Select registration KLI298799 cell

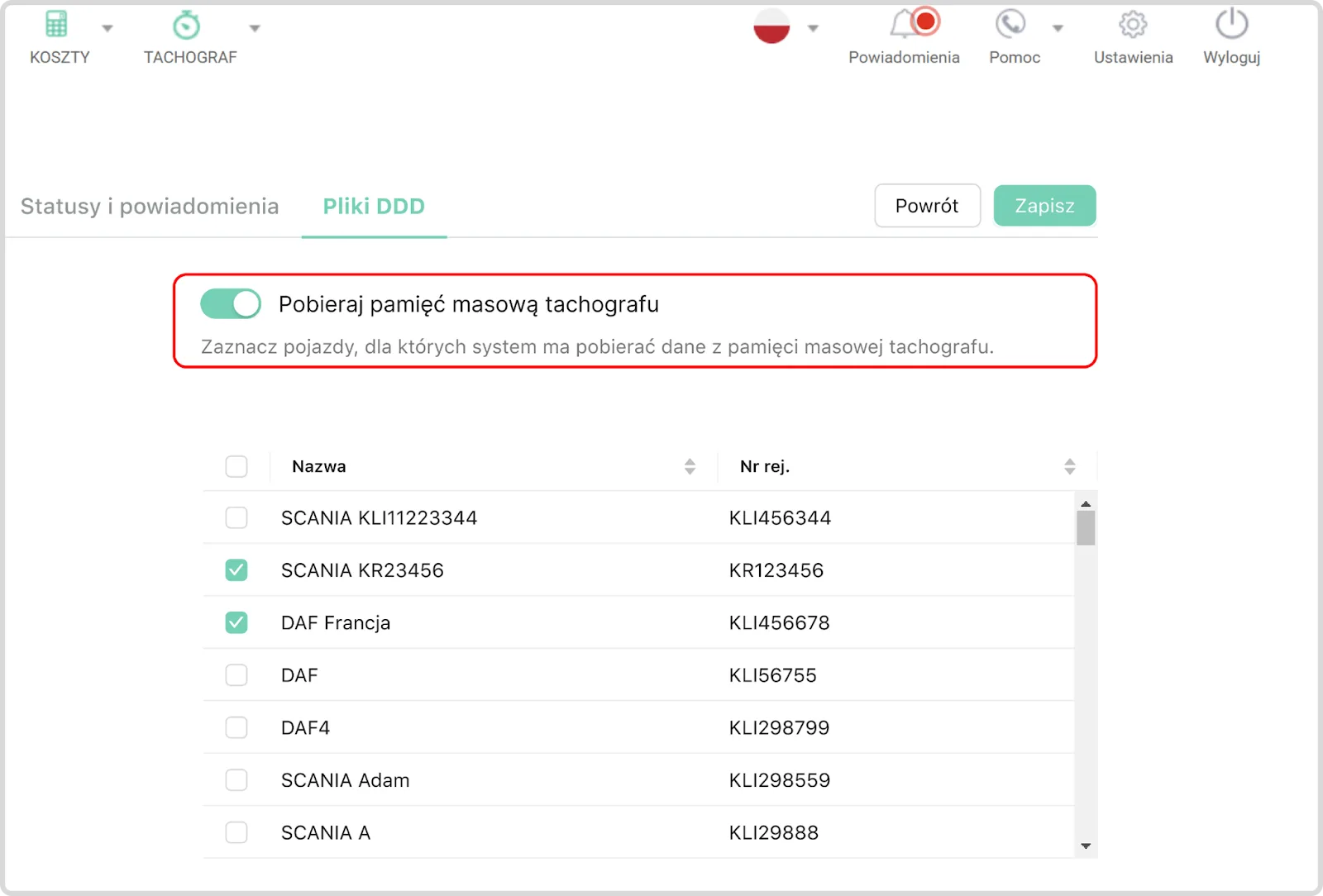click(779, 728)
